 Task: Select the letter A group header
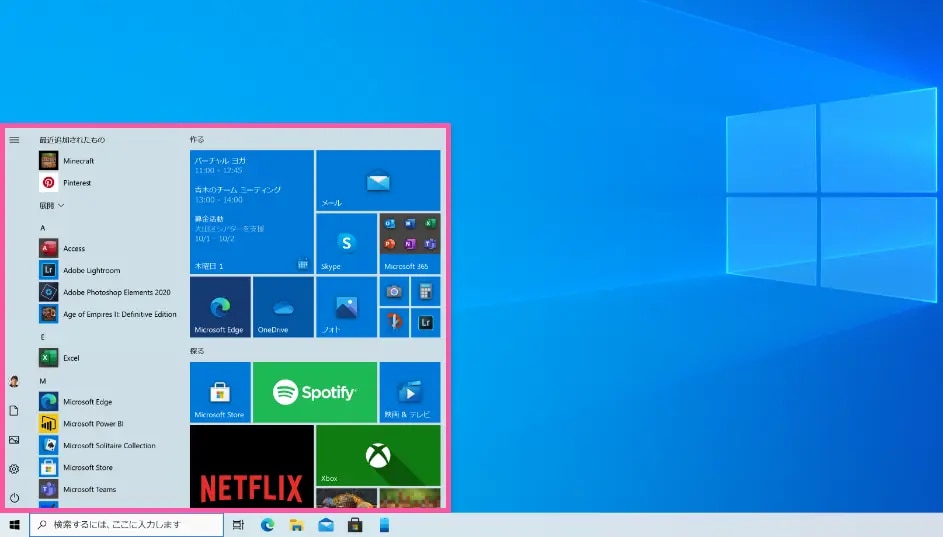(x=42, y=227)
